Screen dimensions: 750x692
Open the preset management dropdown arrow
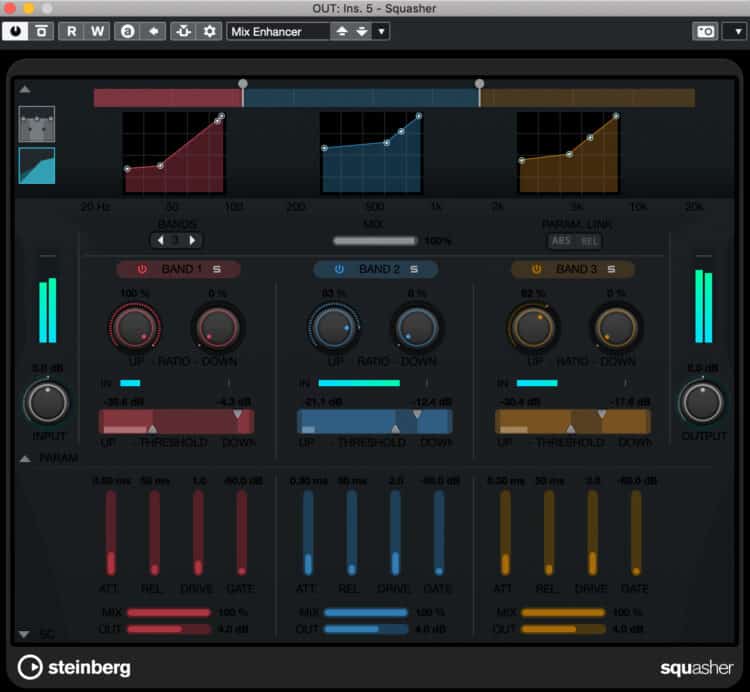pyautogui.click(x=381, y=32)
